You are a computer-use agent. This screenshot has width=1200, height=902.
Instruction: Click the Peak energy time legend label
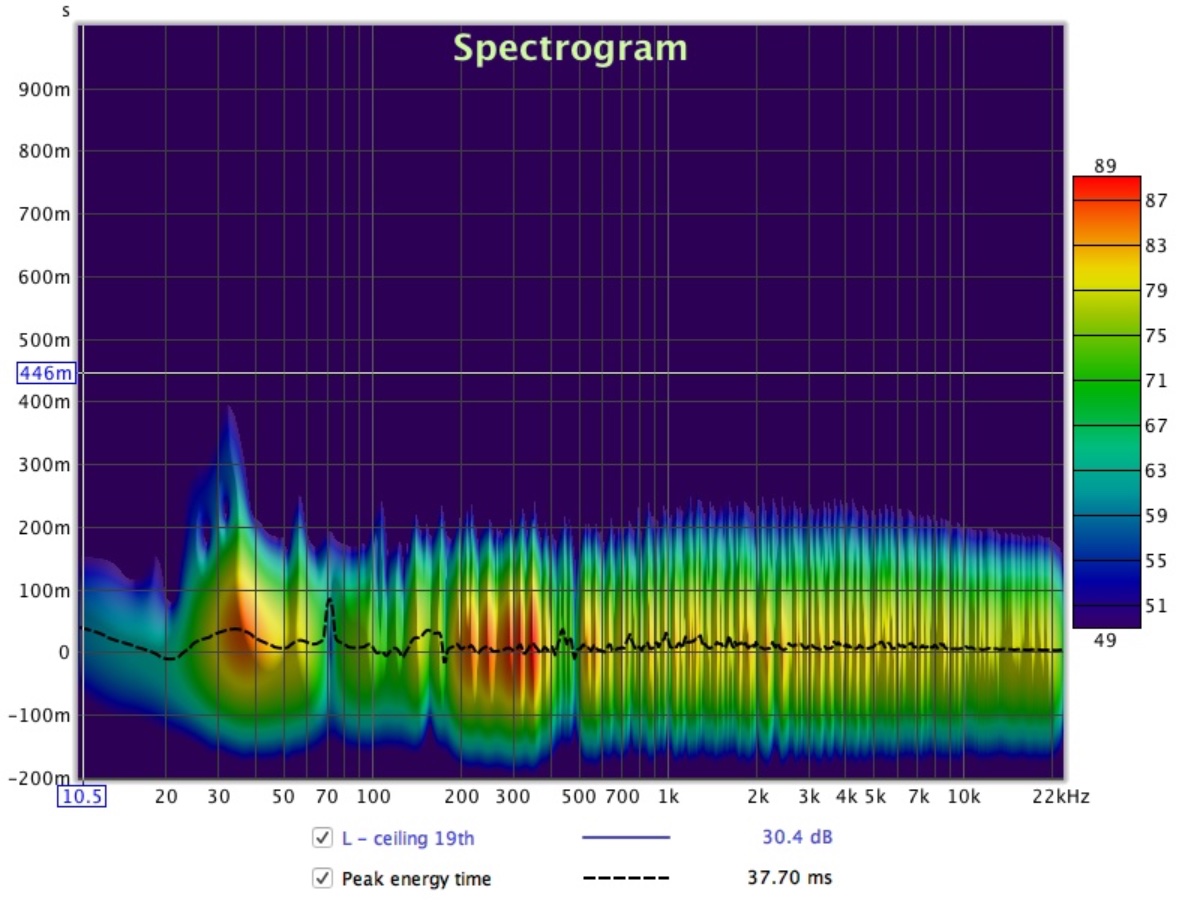tap(416, 879)
